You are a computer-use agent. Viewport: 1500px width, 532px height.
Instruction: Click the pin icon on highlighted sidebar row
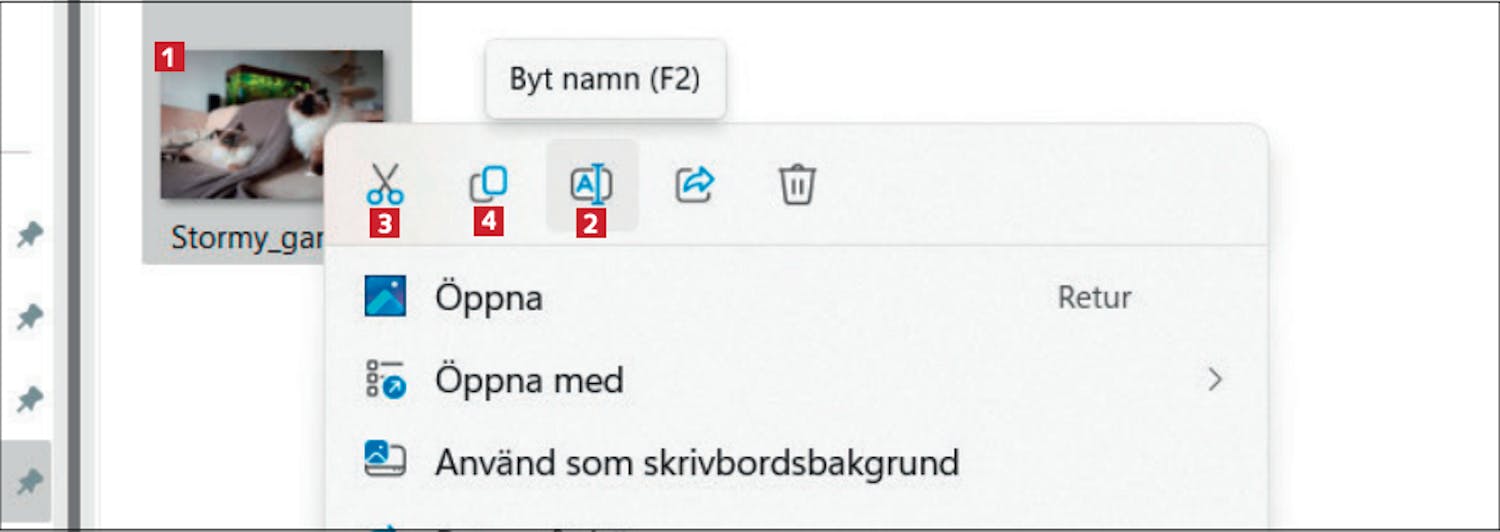30,483
